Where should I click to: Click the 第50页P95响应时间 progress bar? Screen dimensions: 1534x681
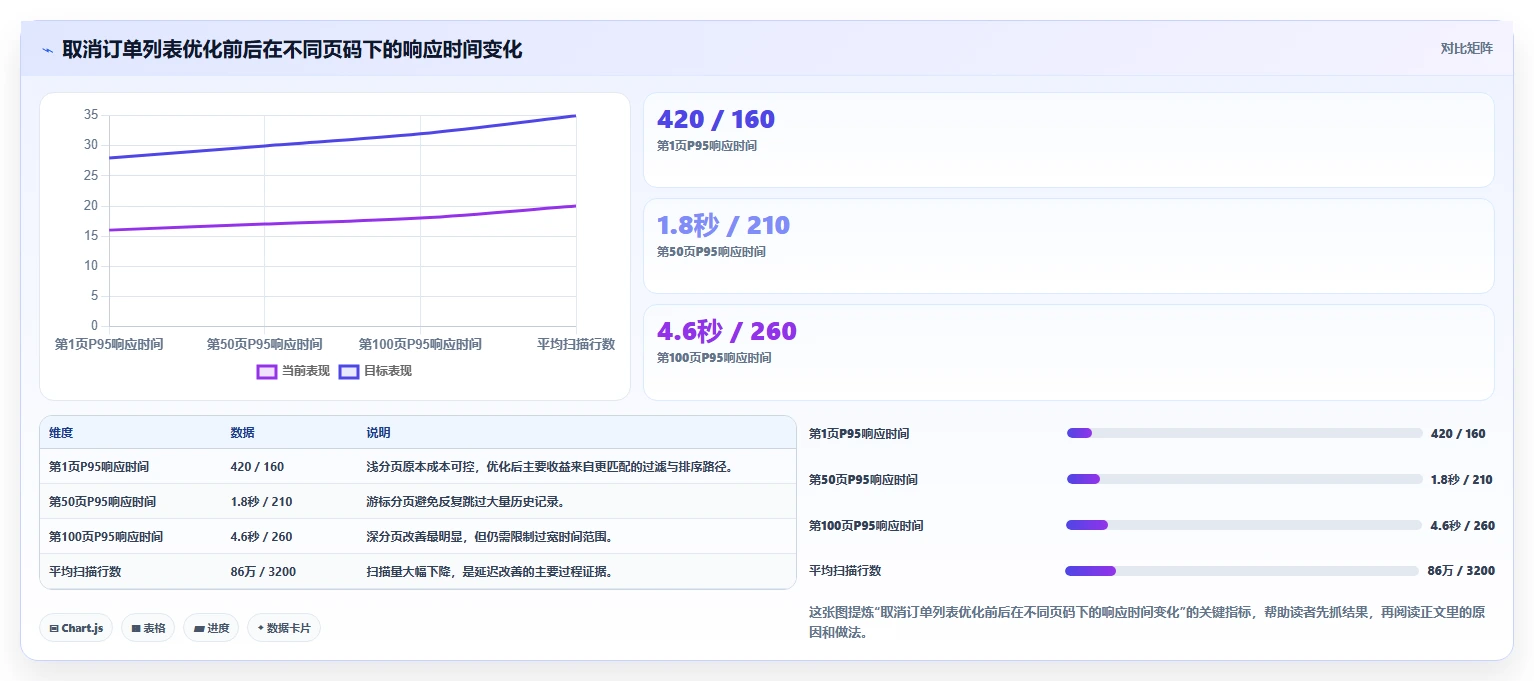[1244, 479]
